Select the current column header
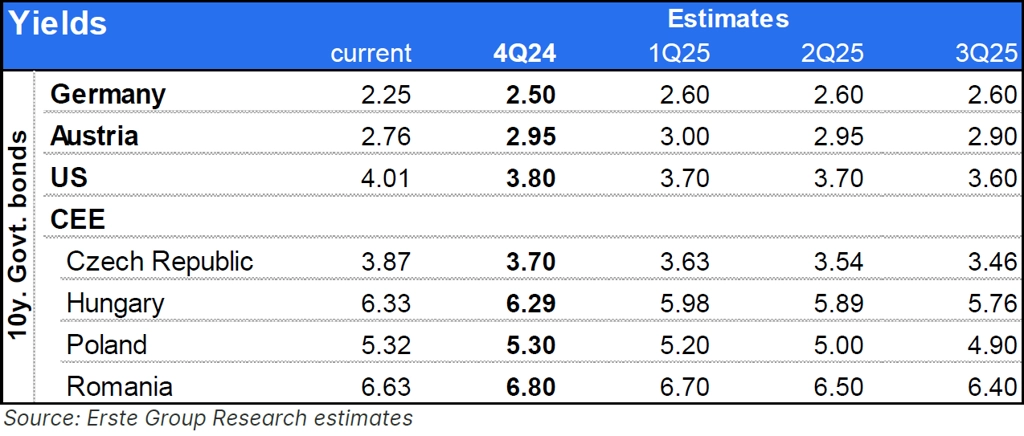Screen dimensions: 1024x436 tap(371, 53)
